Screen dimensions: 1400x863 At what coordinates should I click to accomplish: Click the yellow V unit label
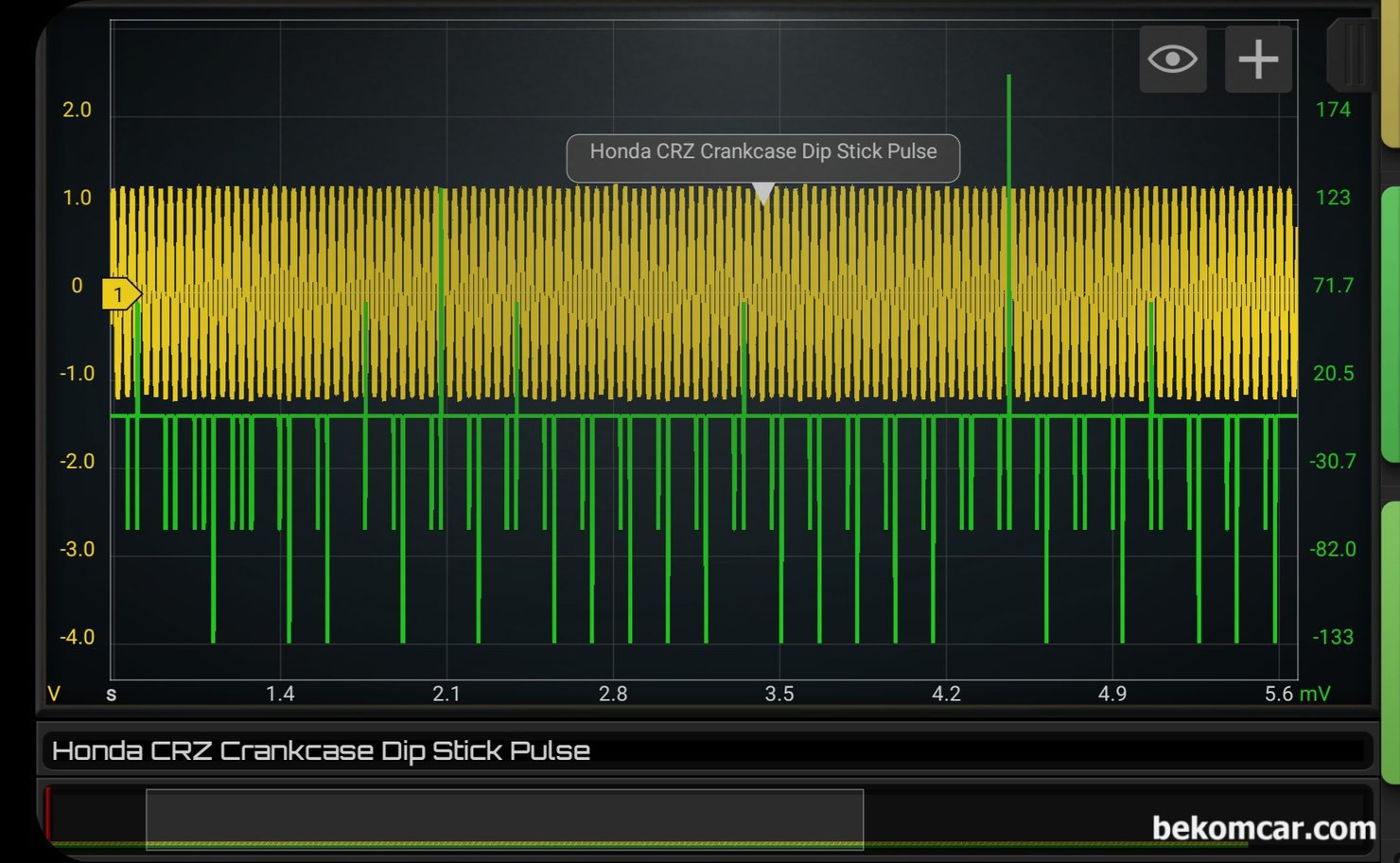tap(54, 694)
